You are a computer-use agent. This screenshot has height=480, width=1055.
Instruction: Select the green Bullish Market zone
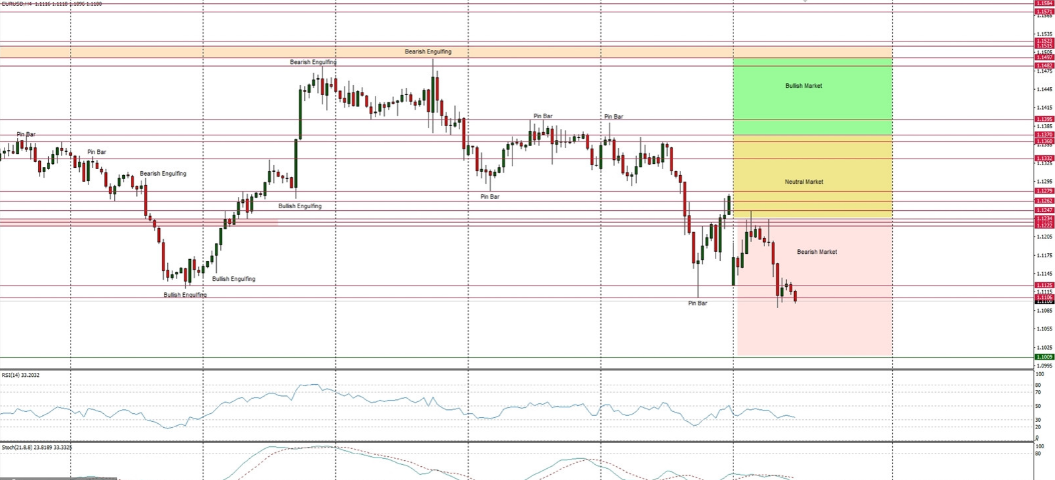[x=812, y=96]
